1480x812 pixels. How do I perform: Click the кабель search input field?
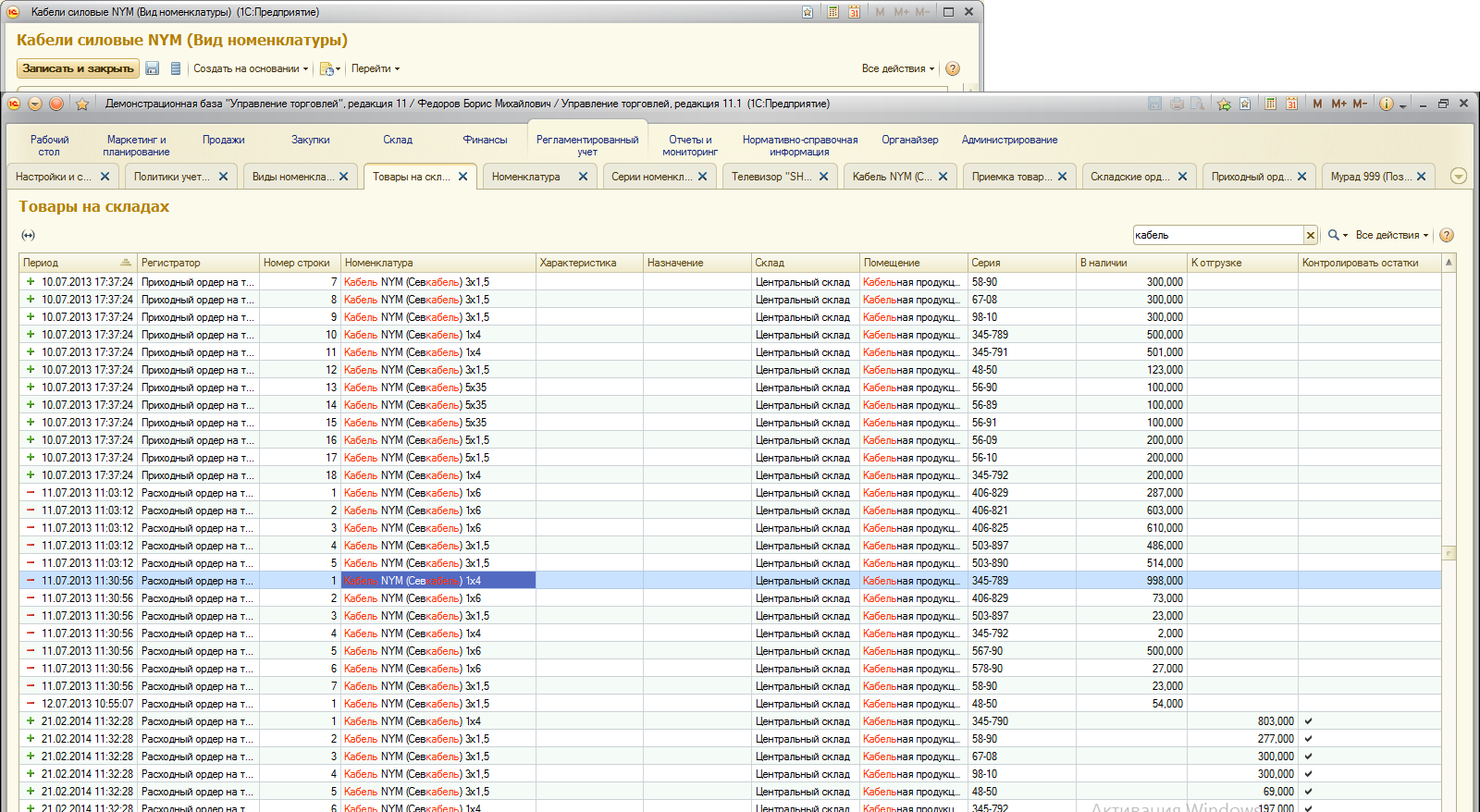tap(1218, 235)
